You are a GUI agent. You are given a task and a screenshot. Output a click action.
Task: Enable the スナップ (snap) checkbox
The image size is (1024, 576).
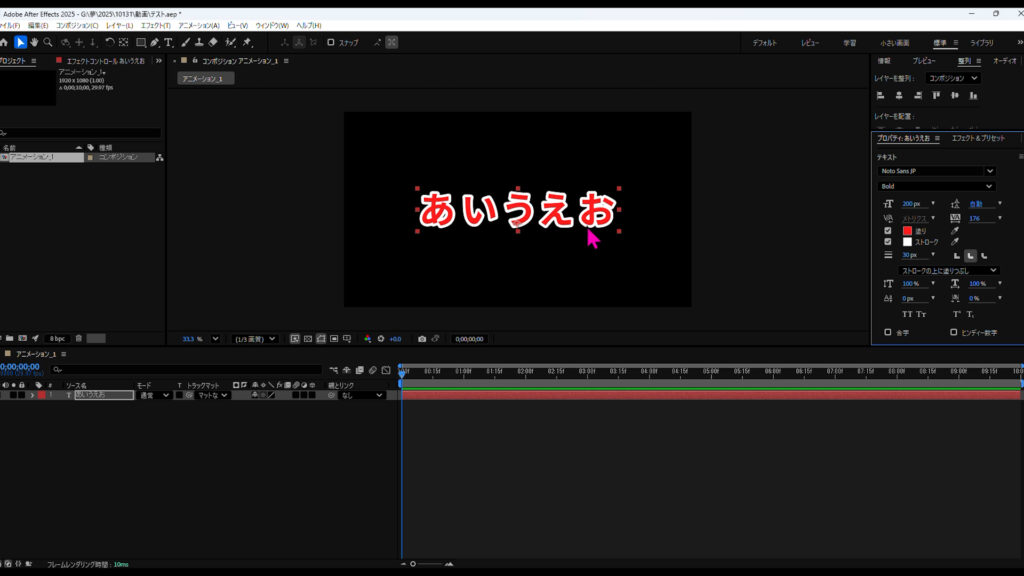click(x=329, y=42)
